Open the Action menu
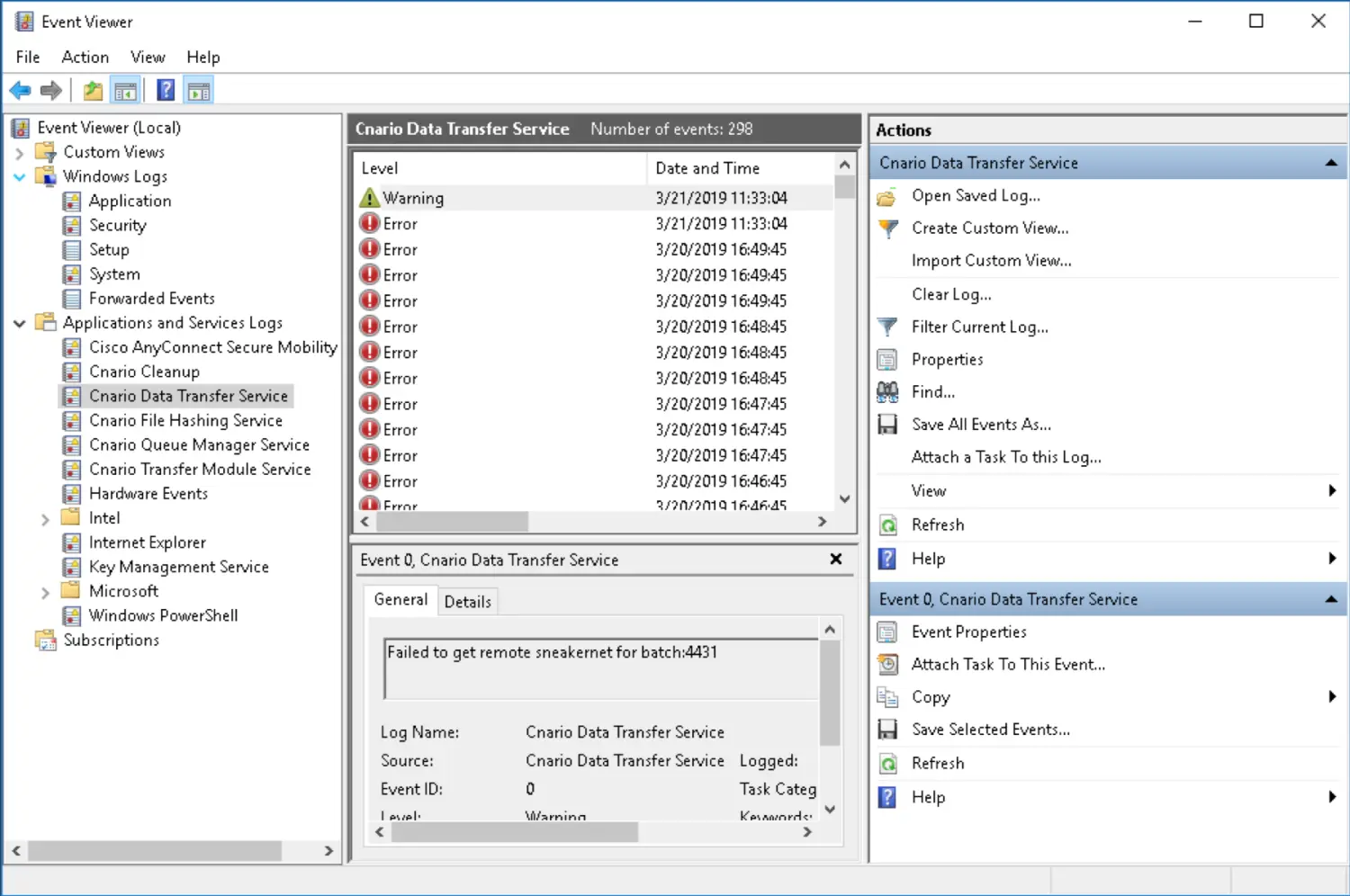The width and height of the screenshot is (1350, 896). (x=85, y=57)
